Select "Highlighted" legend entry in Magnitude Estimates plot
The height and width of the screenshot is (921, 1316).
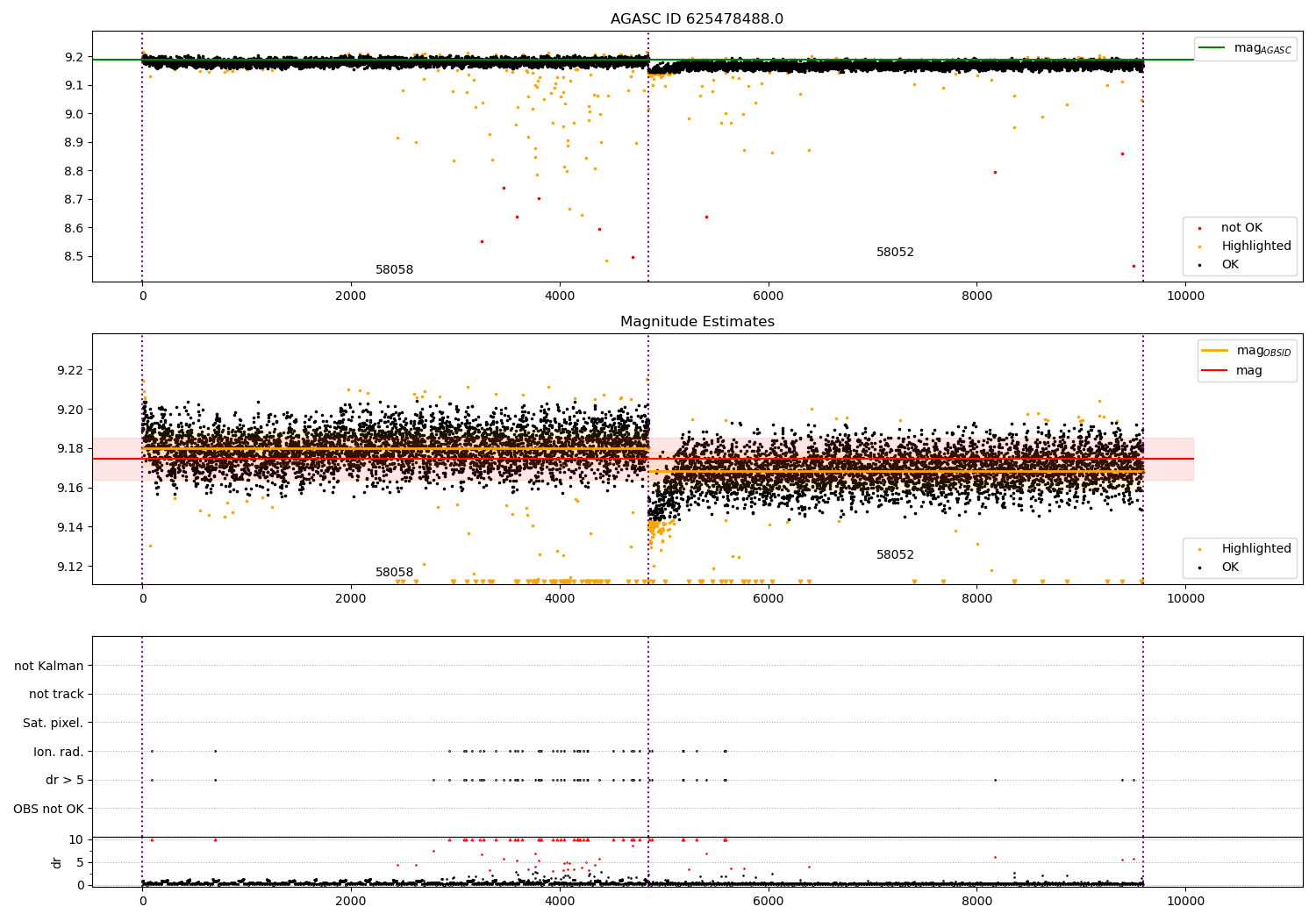(x=1256, y=549)
